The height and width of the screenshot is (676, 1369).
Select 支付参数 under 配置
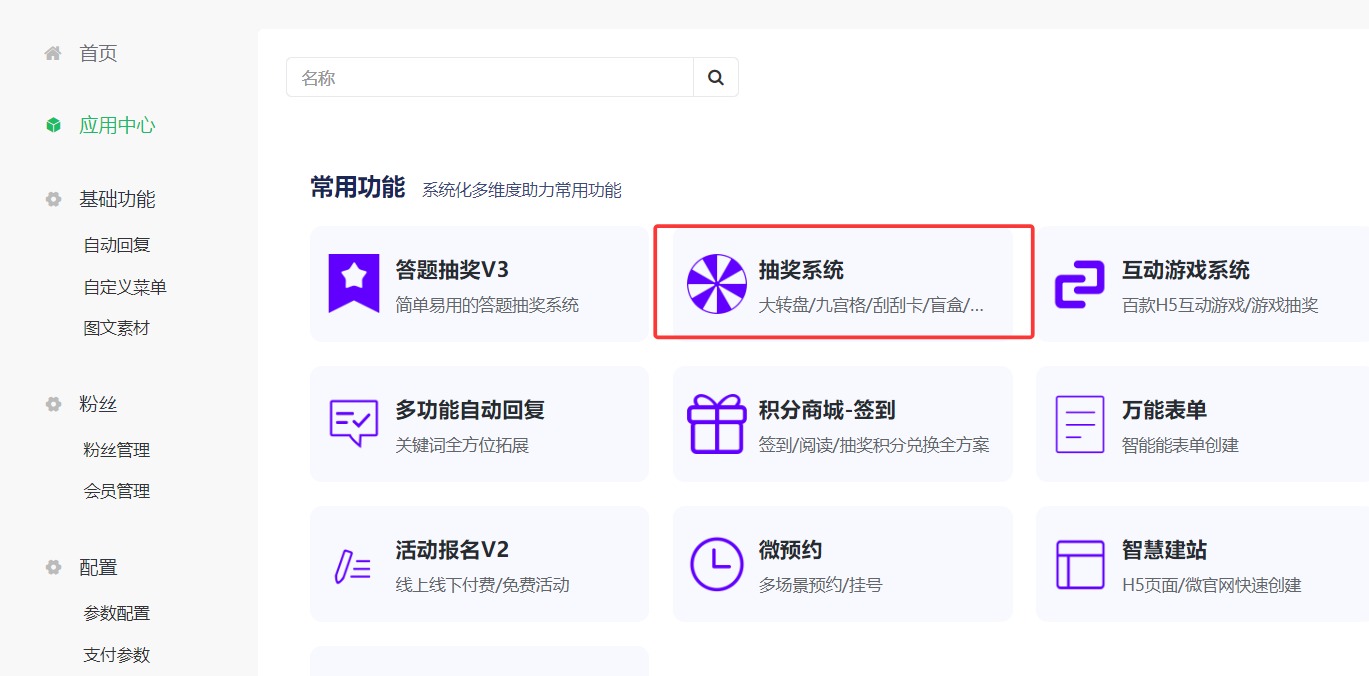(x=117, y=655)
